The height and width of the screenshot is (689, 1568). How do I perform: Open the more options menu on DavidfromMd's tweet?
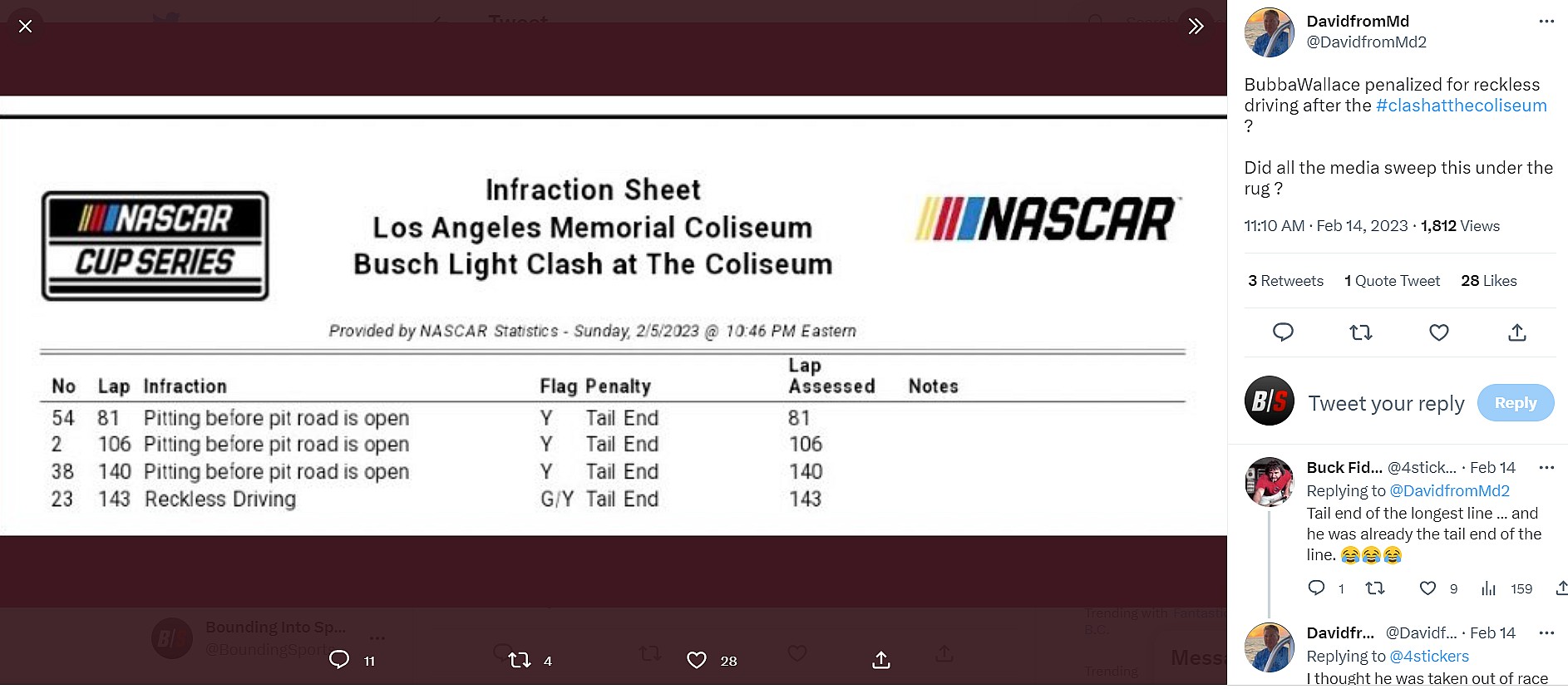point(1546,22)
